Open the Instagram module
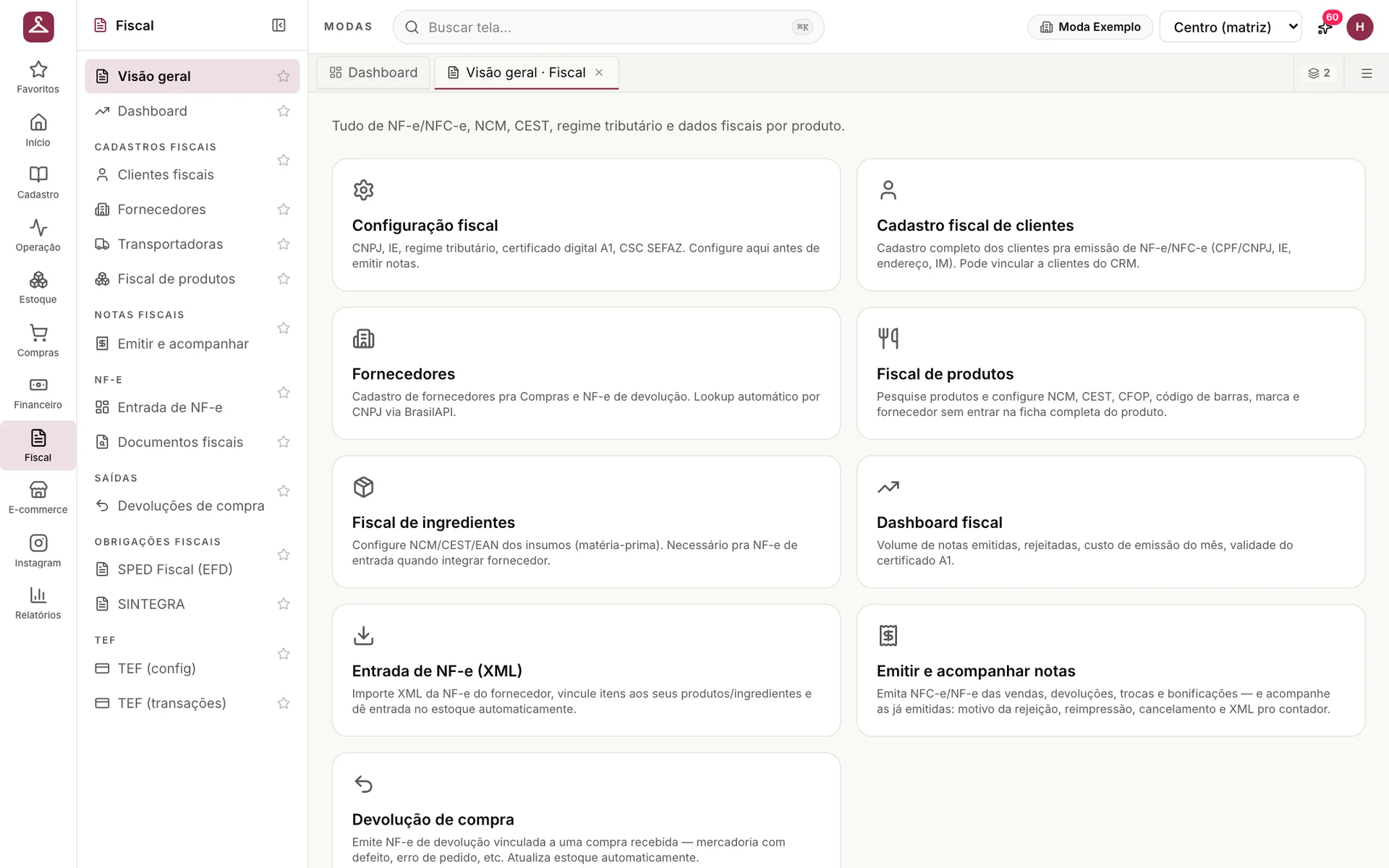The height and width of the screenshot is (868, 1389). (38, 551)
